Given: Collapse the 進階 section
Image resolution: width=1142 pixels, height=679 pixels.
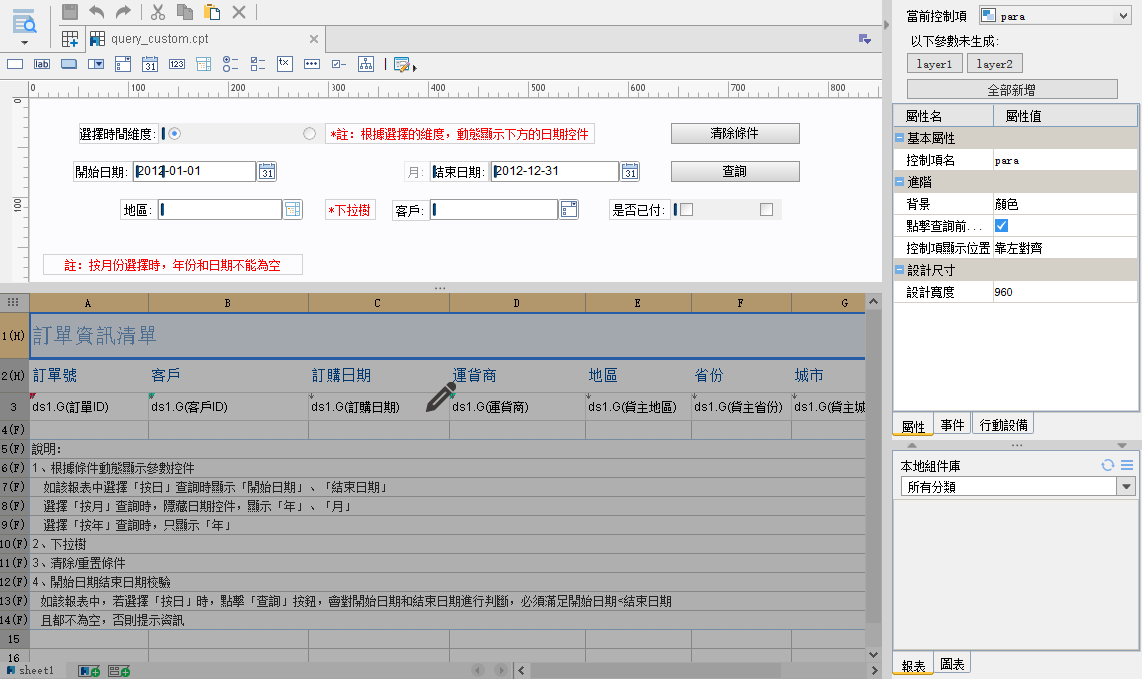Looking at the screenshot, I should 899,181.
